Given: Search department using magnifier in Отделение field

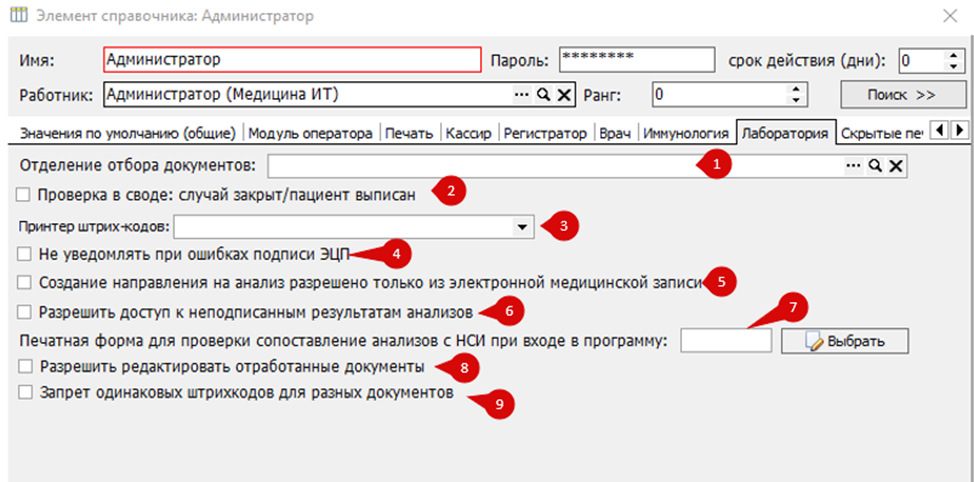Looking at the screenshot, I should [875, 165].
